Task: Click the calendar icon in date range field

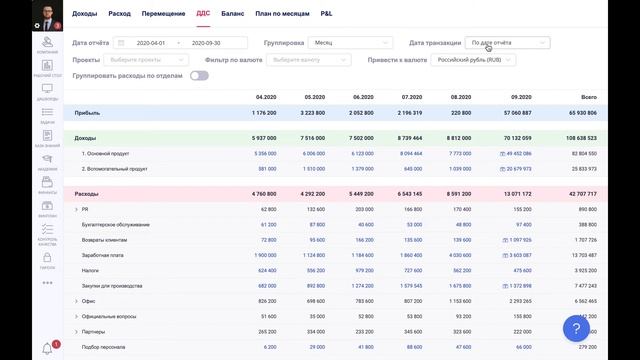Action: (121, 43)
